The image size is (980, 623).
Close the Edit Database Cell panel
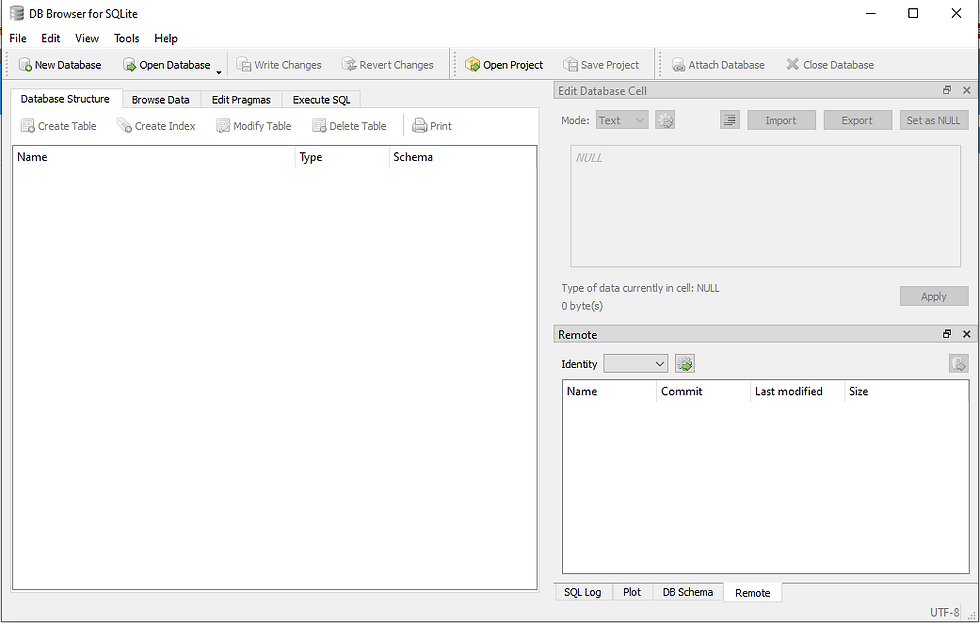966,91
